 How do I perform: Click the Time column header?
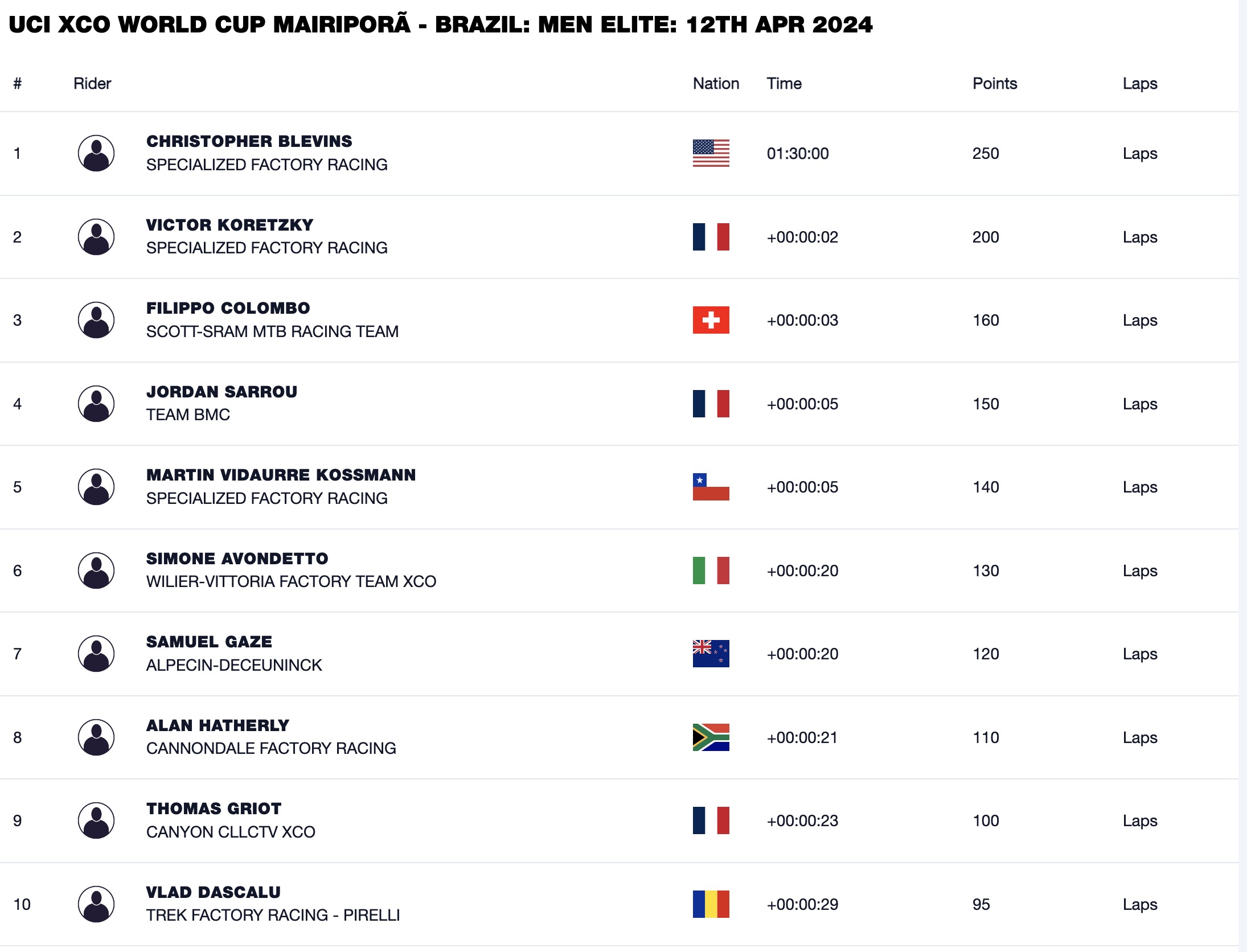784,84
